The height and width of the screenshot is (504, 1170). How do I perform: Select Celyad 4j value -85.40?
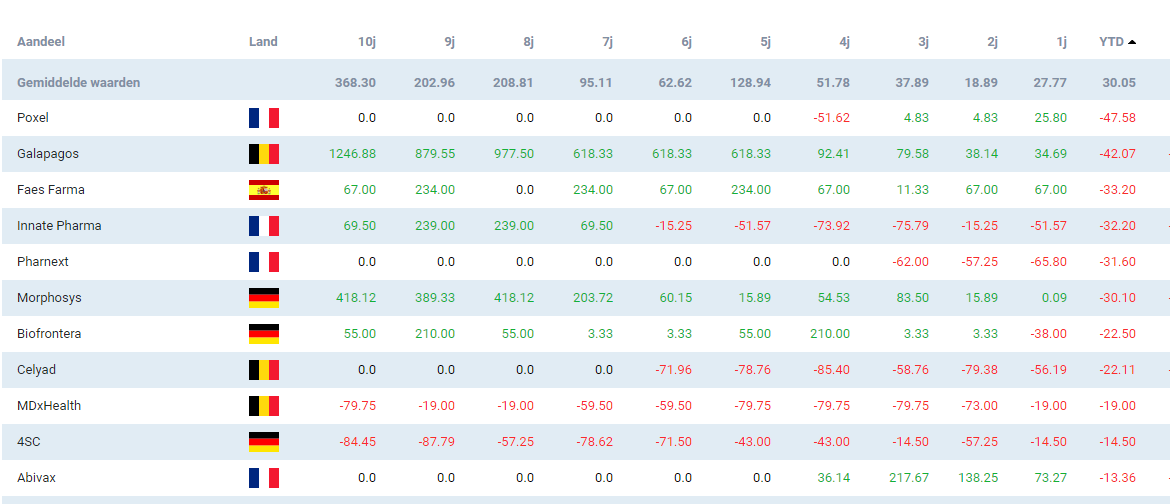click(x=831, y=370)
